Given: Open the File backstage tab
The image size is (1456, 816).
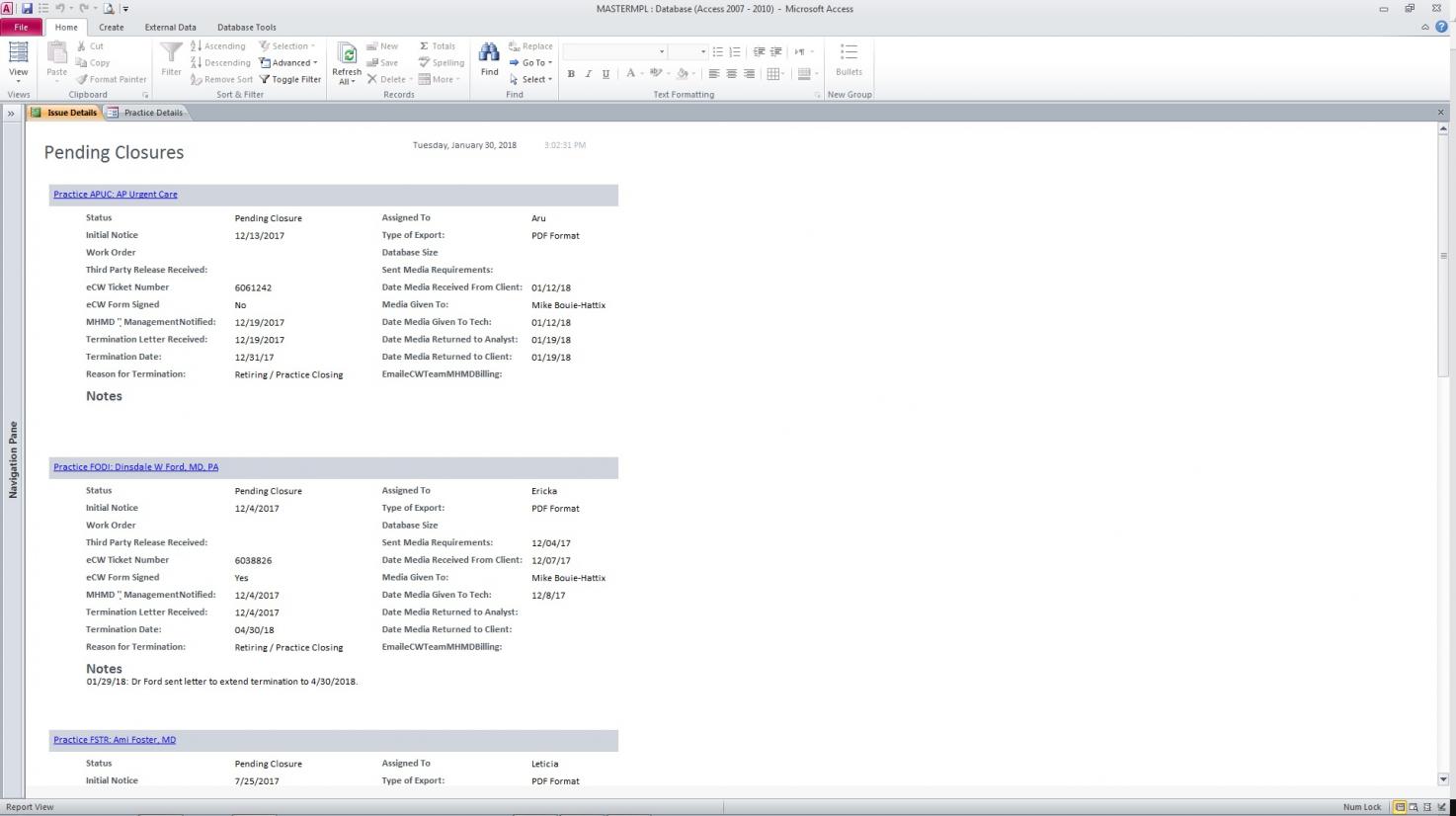Looking at the screenshot, I should (x=21, y=28).
